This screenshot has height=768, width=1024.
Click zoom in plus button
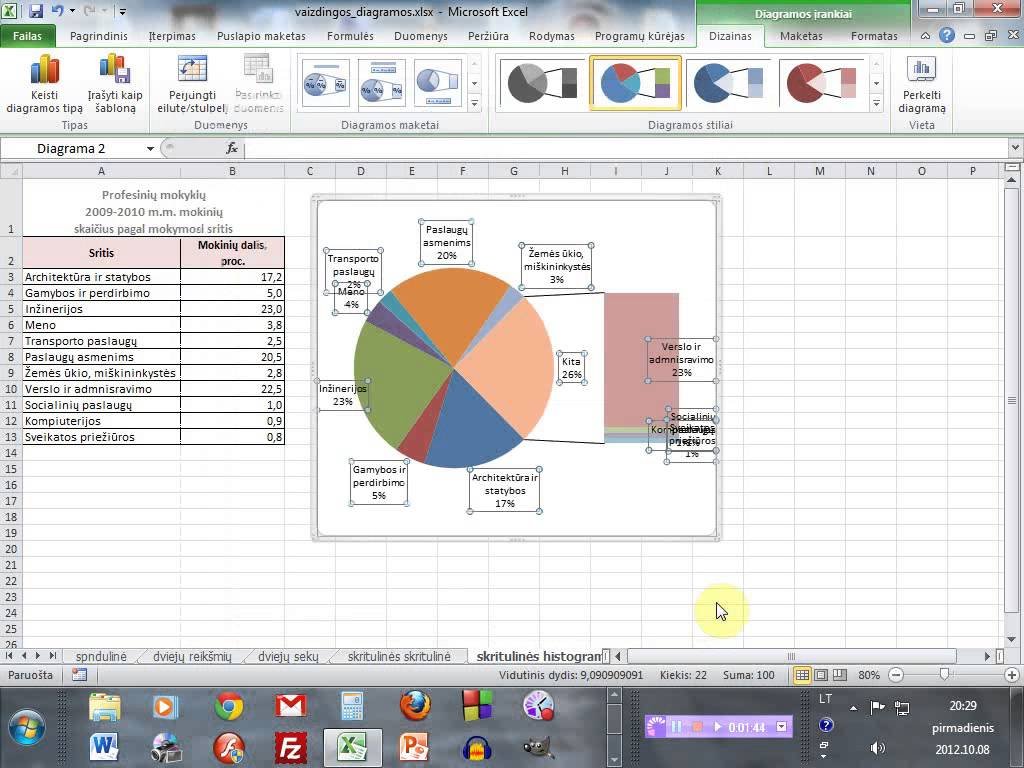(1012, 675)
